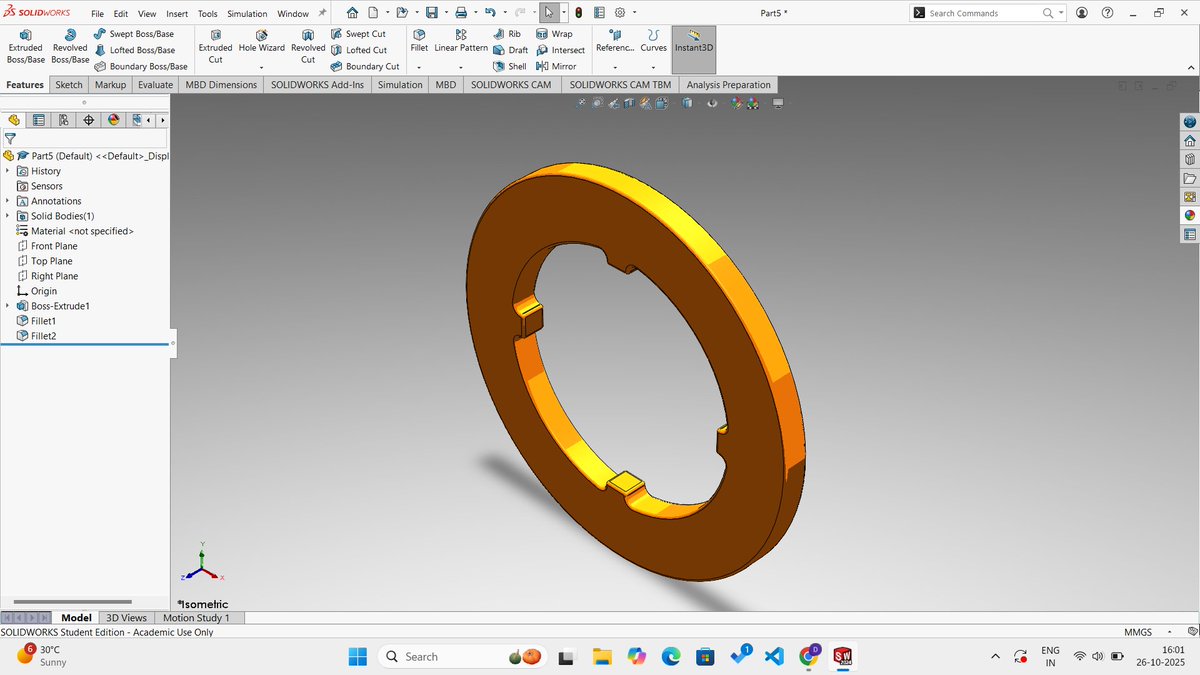Viewport: 1200px width, 675px height.
Task: Select the Intersect tool
Action: point(560,50)
